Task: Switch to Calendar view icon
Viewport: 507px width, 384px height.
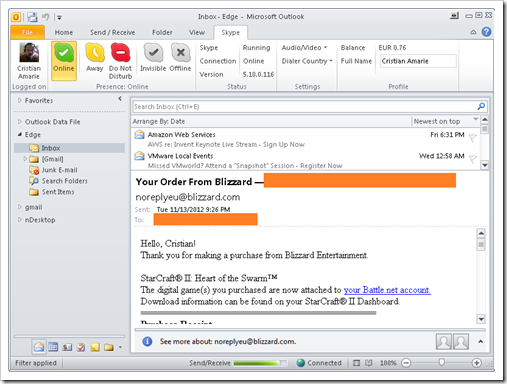Action: [53, 347]
